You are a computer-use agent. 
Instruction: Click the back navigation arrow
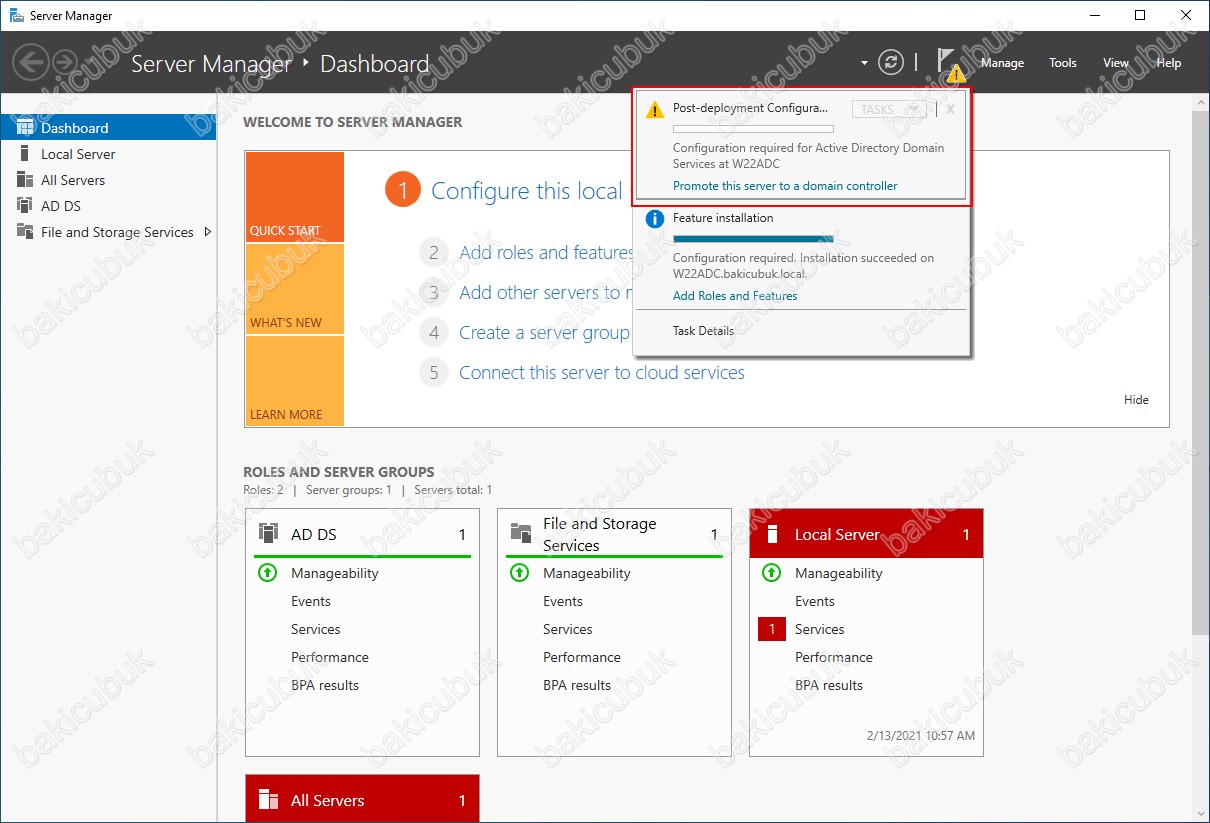click(31, 63)
